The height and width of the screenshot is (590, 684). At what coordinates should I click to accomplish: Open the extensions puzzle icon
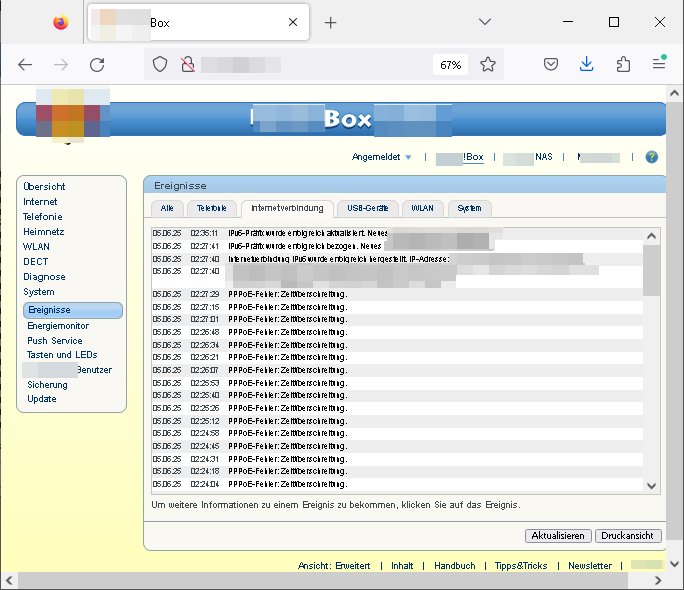pos(623,64)
